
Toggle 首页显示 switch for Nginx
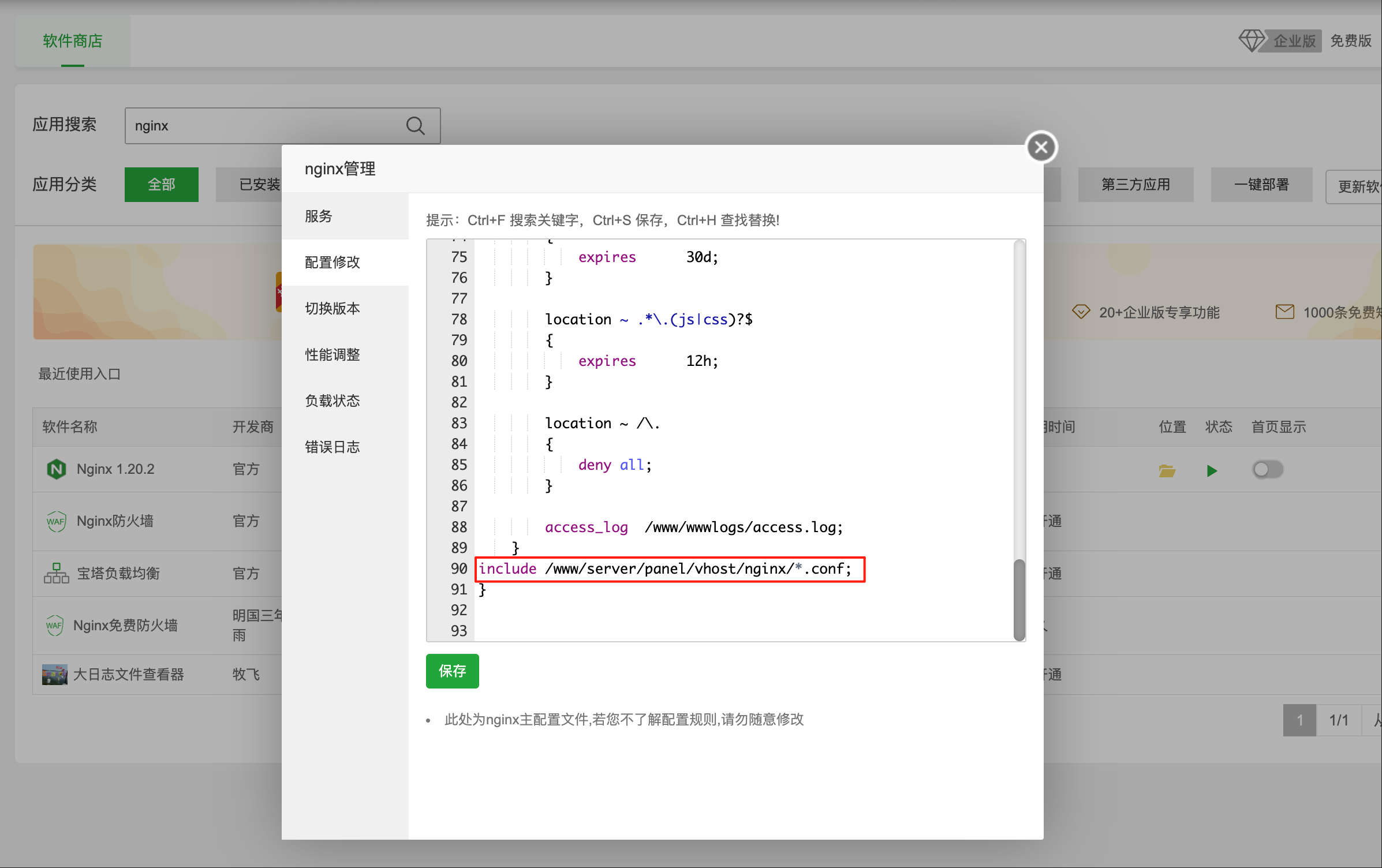(1267, 469)
